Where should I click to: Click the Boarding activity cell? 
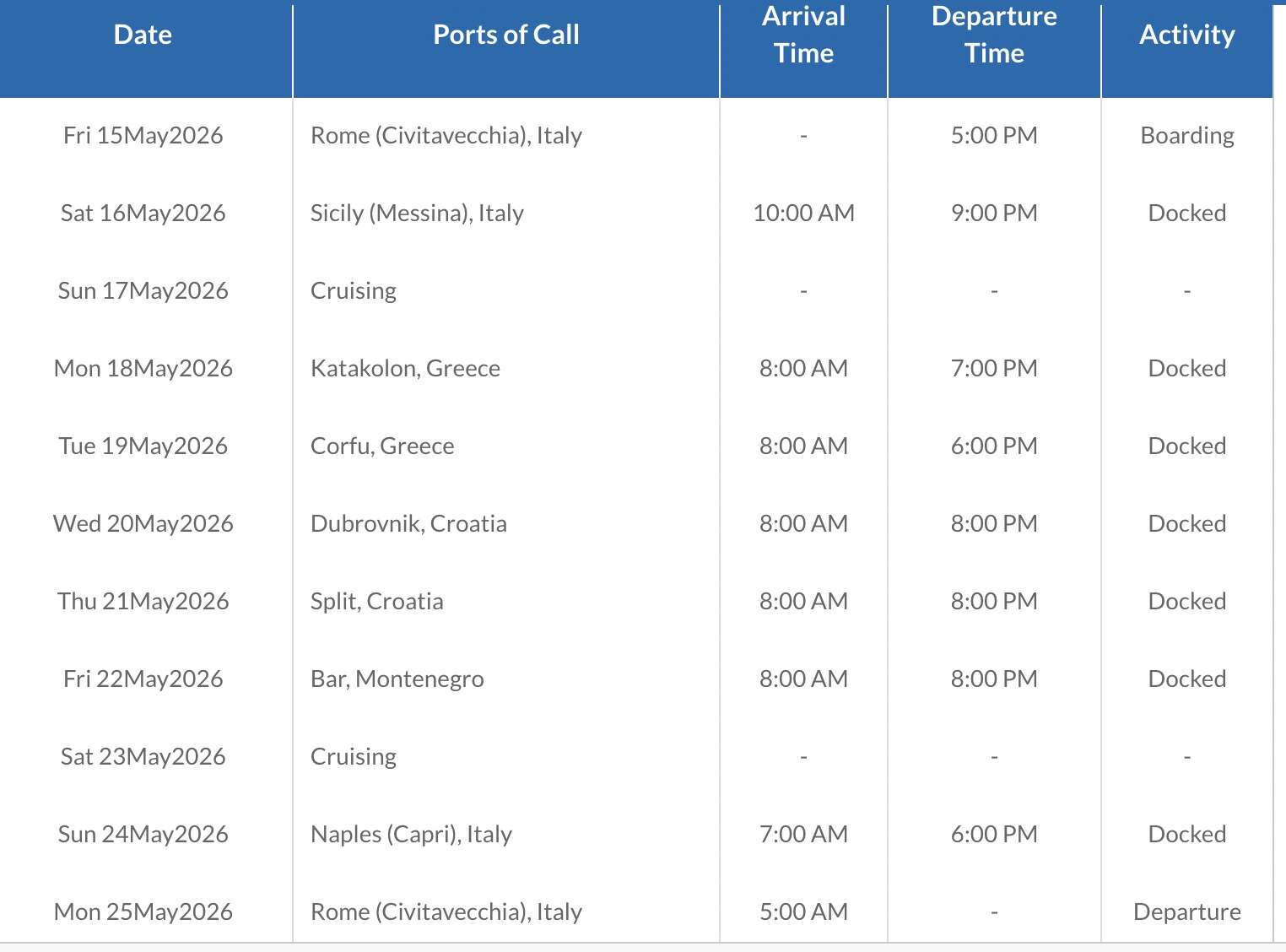pos(1186,135)
